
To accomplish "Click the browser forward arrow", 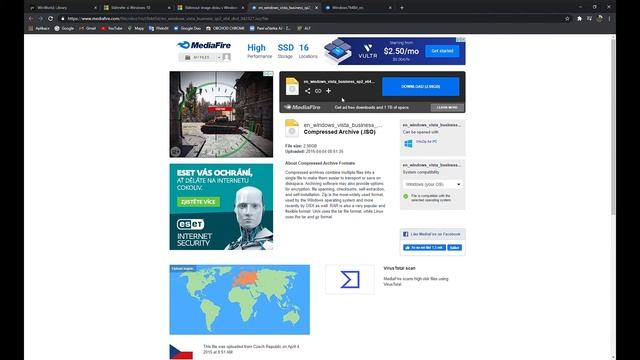I will pos(41,18).
